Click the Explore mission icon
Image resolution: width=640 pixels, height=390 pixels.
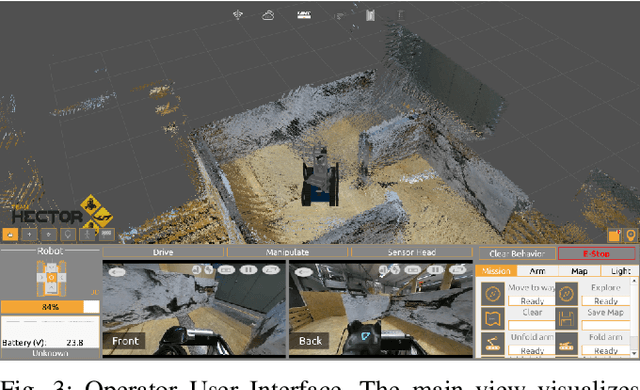coord(566,294)
